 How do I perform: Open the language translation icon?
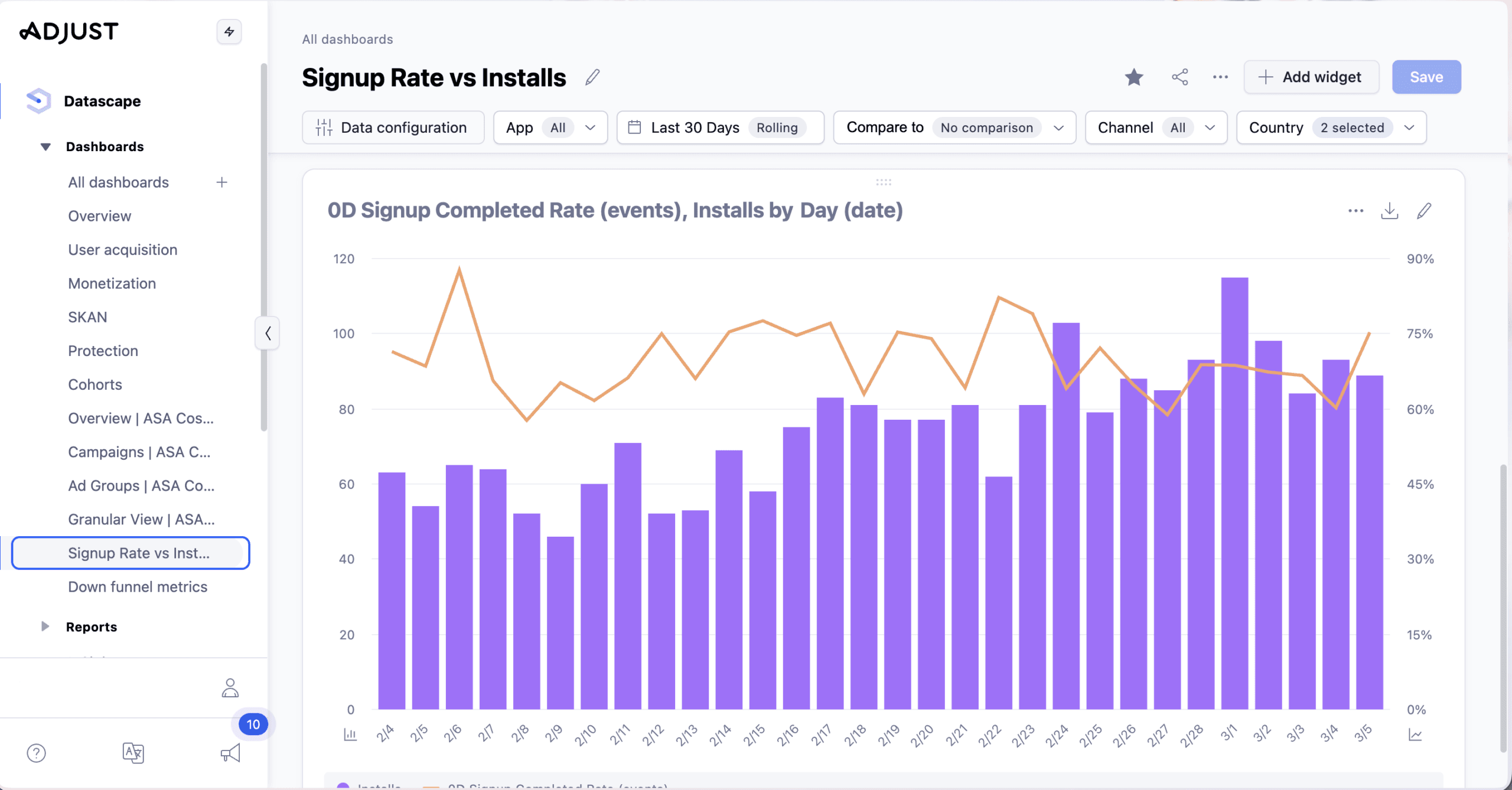pyautogui.click(x=133, y=753)
